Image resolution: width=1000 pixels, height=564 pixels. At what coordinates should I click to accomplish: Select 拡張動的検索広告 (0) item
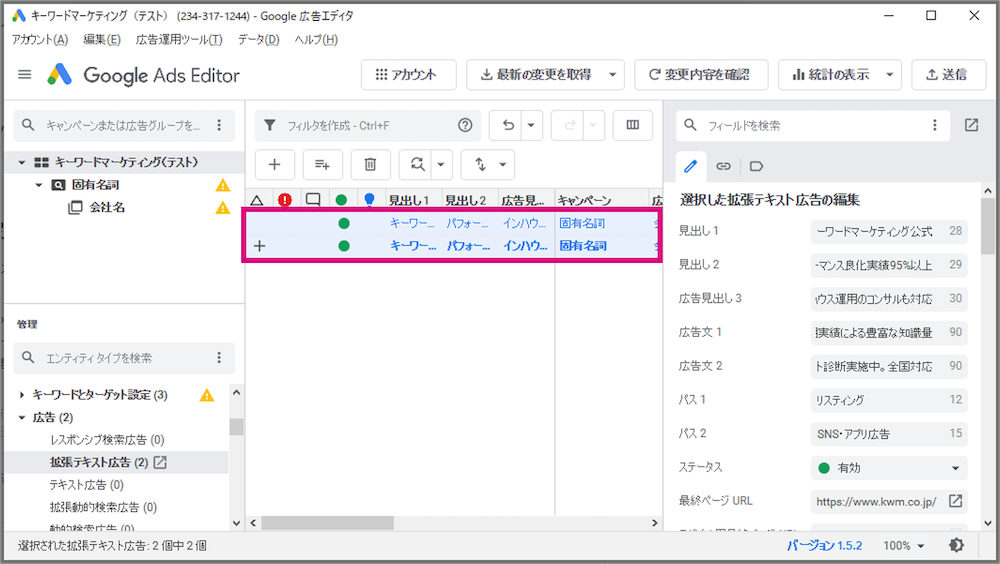click(x=103, y=507)
